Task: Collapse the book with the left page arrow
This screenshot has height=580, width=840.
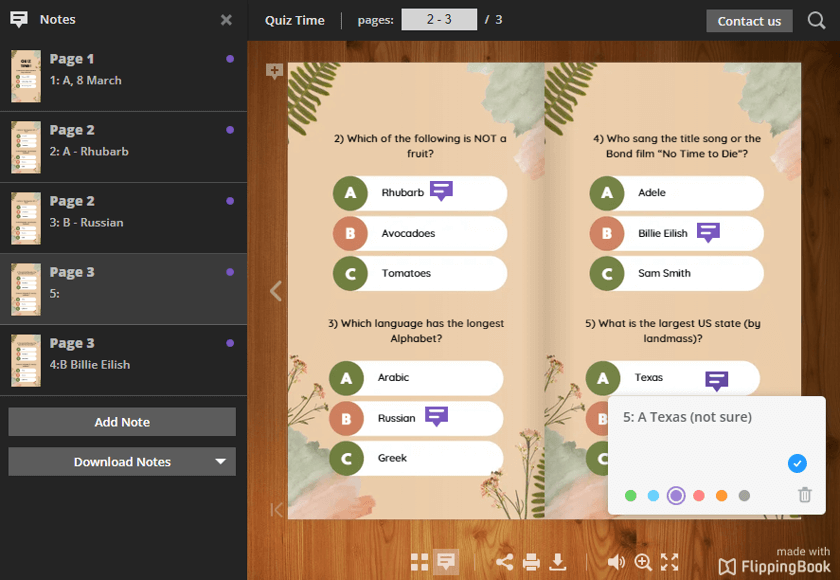Action: coord(274,291)
